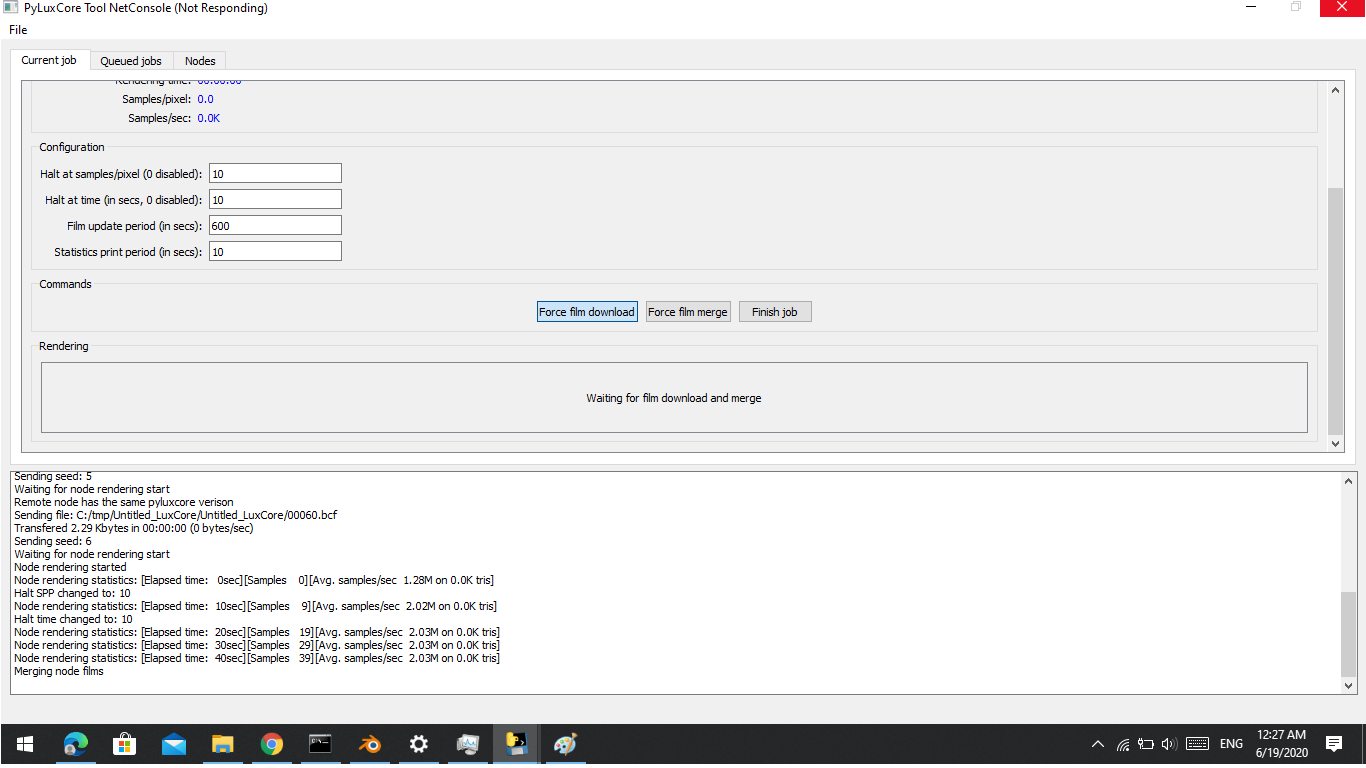Focus the Statistics print period field
Viewport: 1366px width, 768px height.
pos(275,252)
